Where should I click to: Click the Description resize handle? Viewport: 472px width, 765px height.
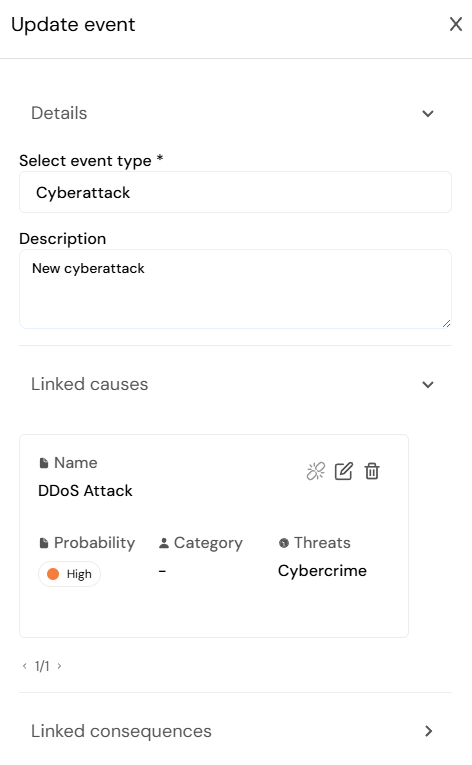pos(446,323)
